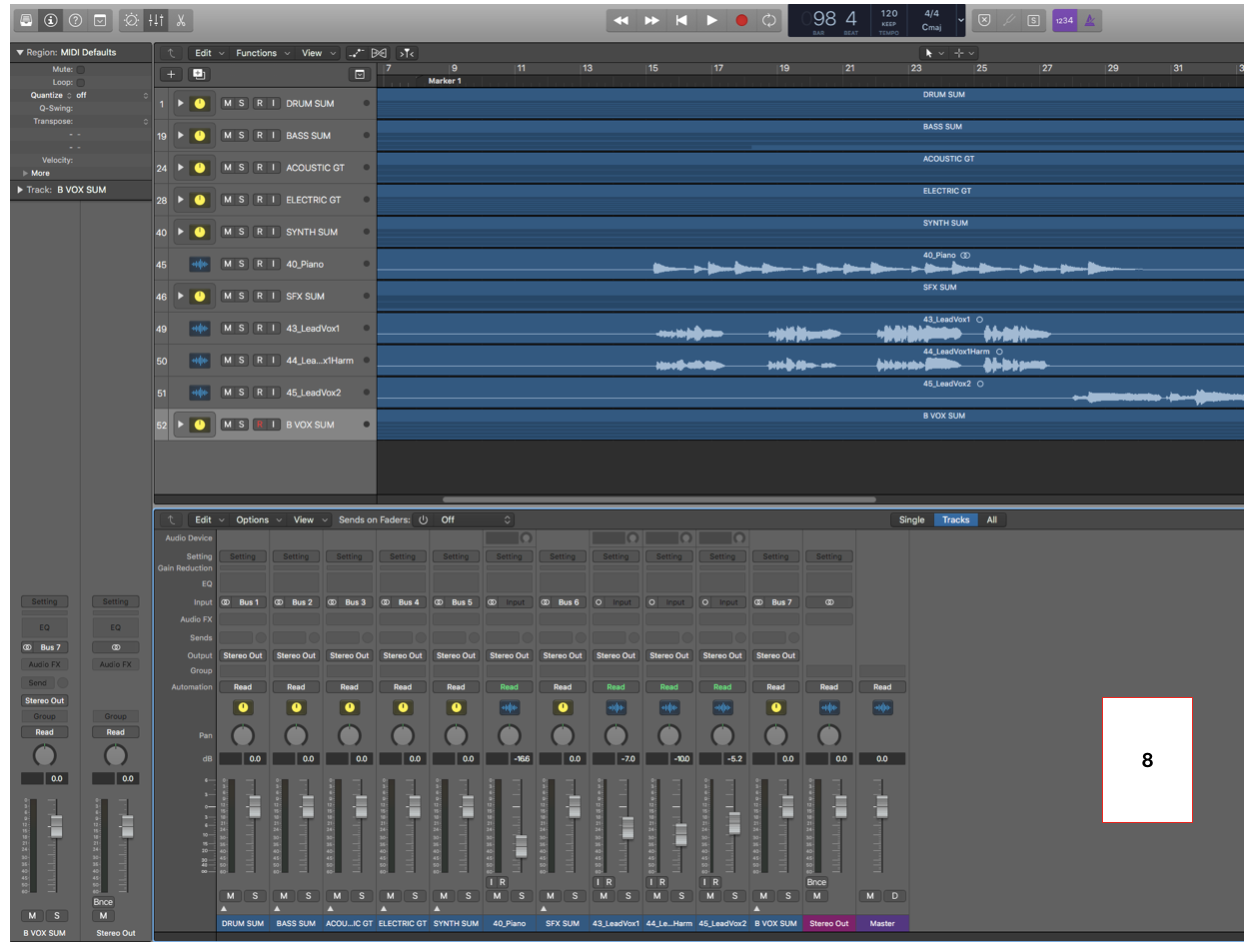Open the Library panel
This screenshot has height=951, width=1255.
25,20
